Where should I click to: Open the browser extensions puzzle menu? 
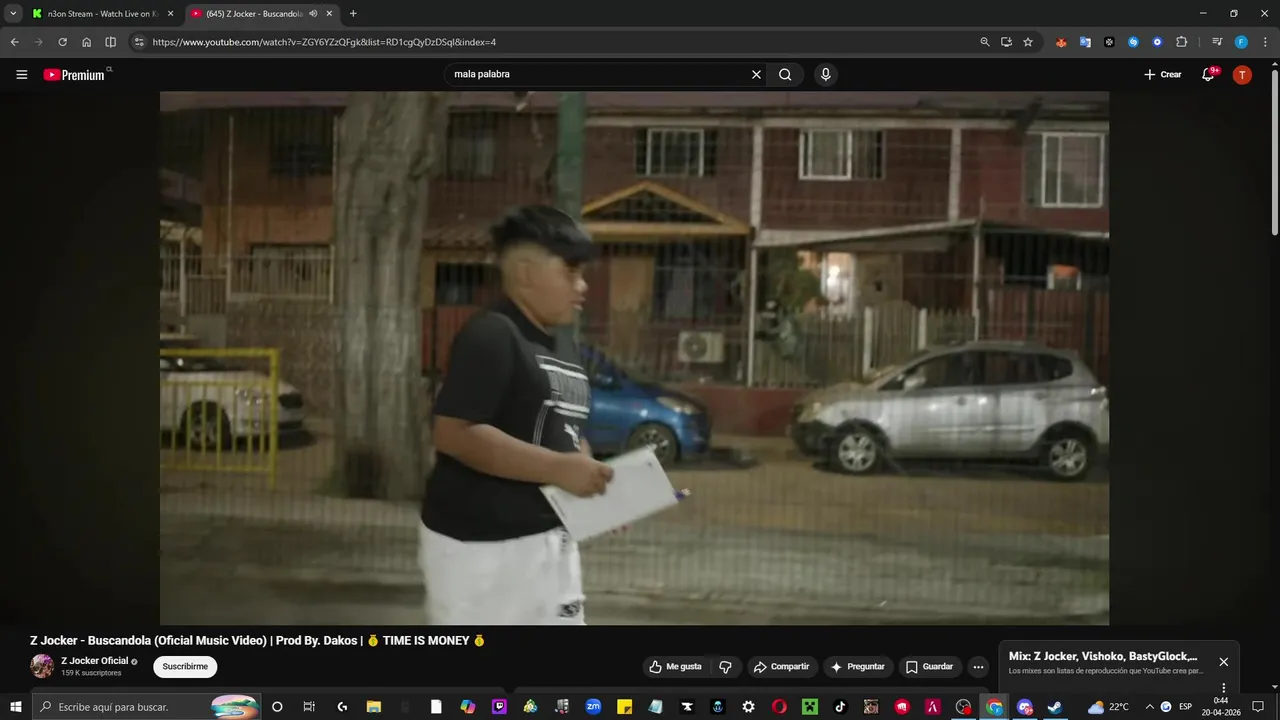tap(1181, 42)
